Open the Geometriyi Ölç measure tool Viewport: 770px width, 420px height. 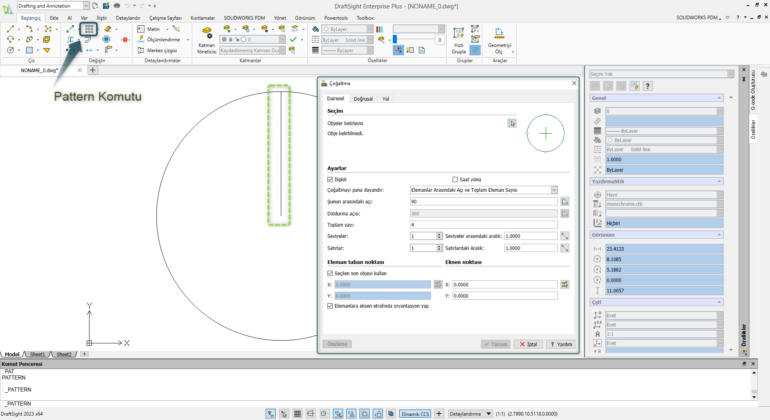pyautogui.click(x=499, y=40)
